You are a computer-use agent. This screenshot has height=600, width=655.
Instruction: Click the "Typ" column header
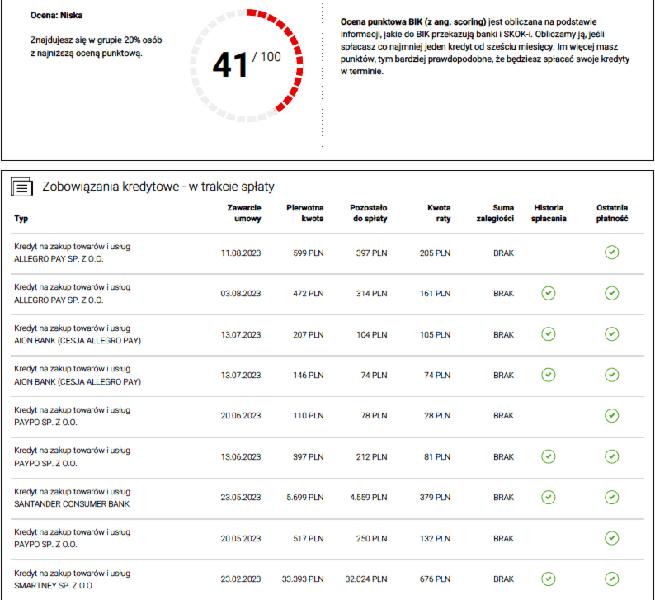click(x=21, y=219)
